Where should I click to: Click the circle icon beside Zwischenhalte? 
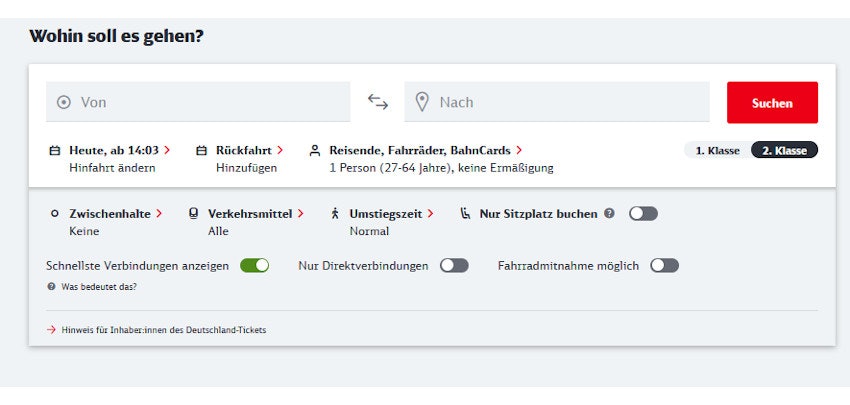point(54,214)
